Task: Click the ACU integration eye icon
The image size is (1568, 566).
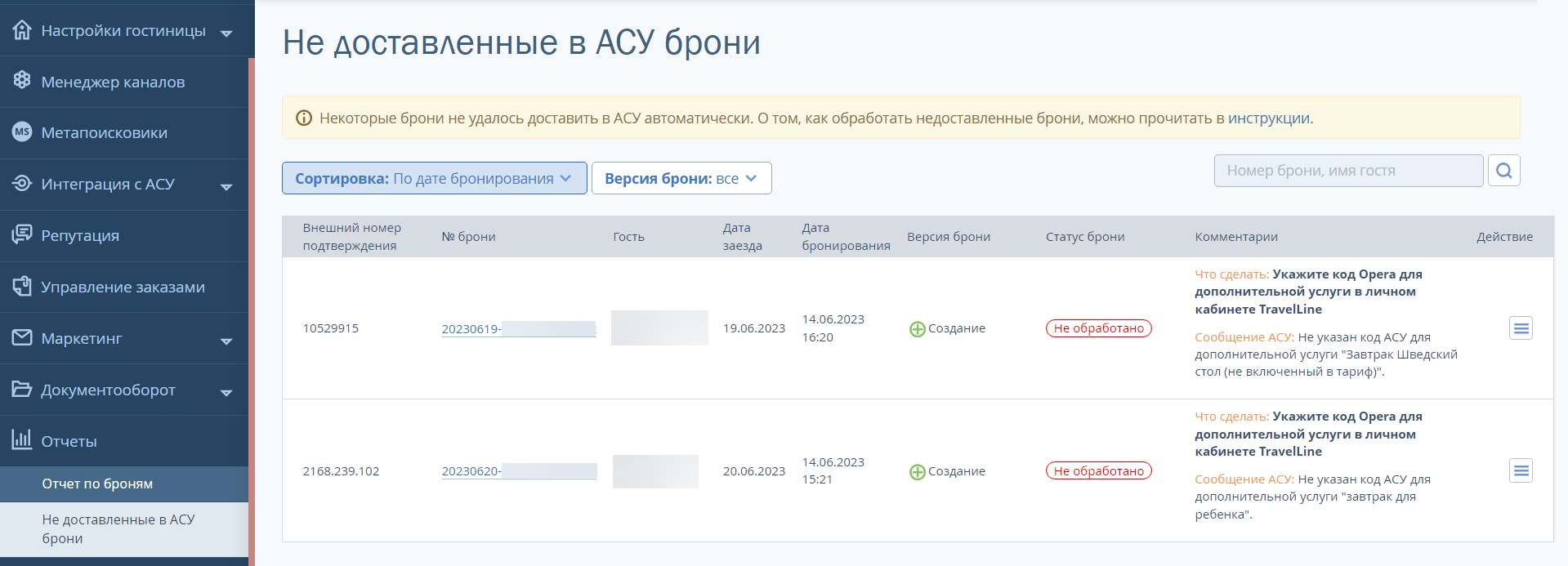Action: pyautogui.click(x=22, y=183)
